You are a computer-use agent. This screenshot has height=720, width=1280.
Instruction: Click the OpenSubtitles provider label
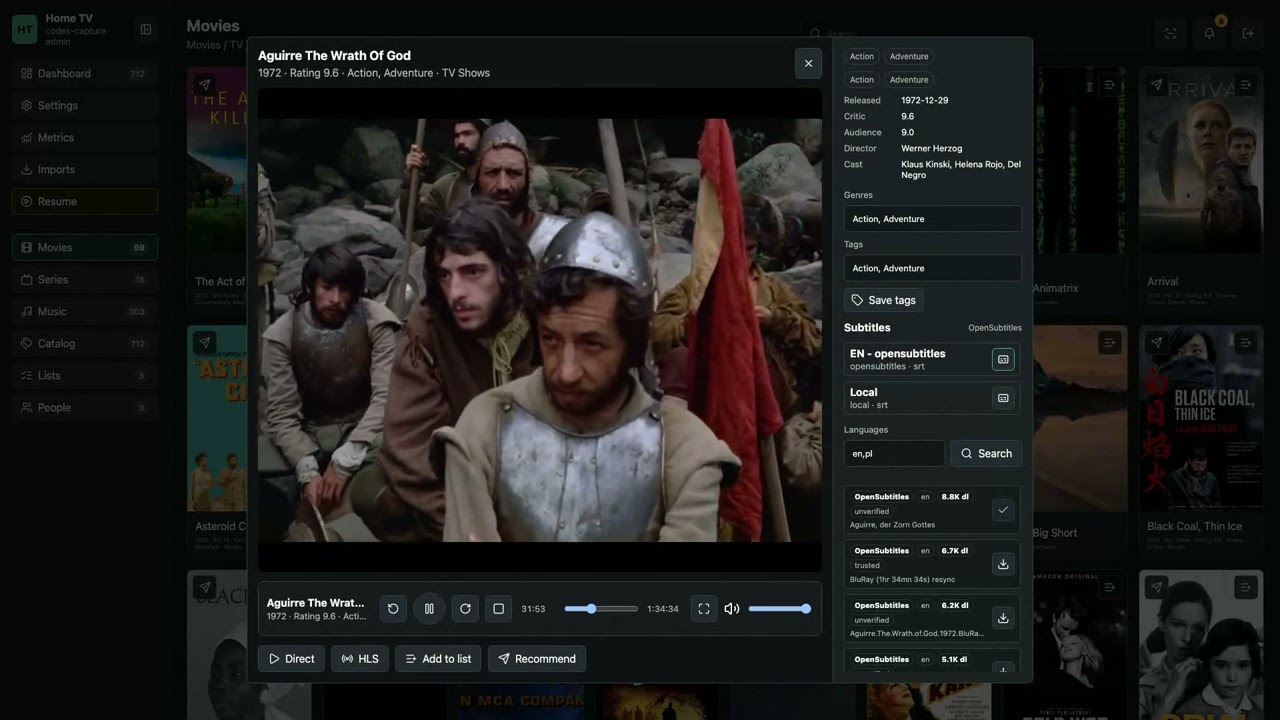click(x=995, y=328)
